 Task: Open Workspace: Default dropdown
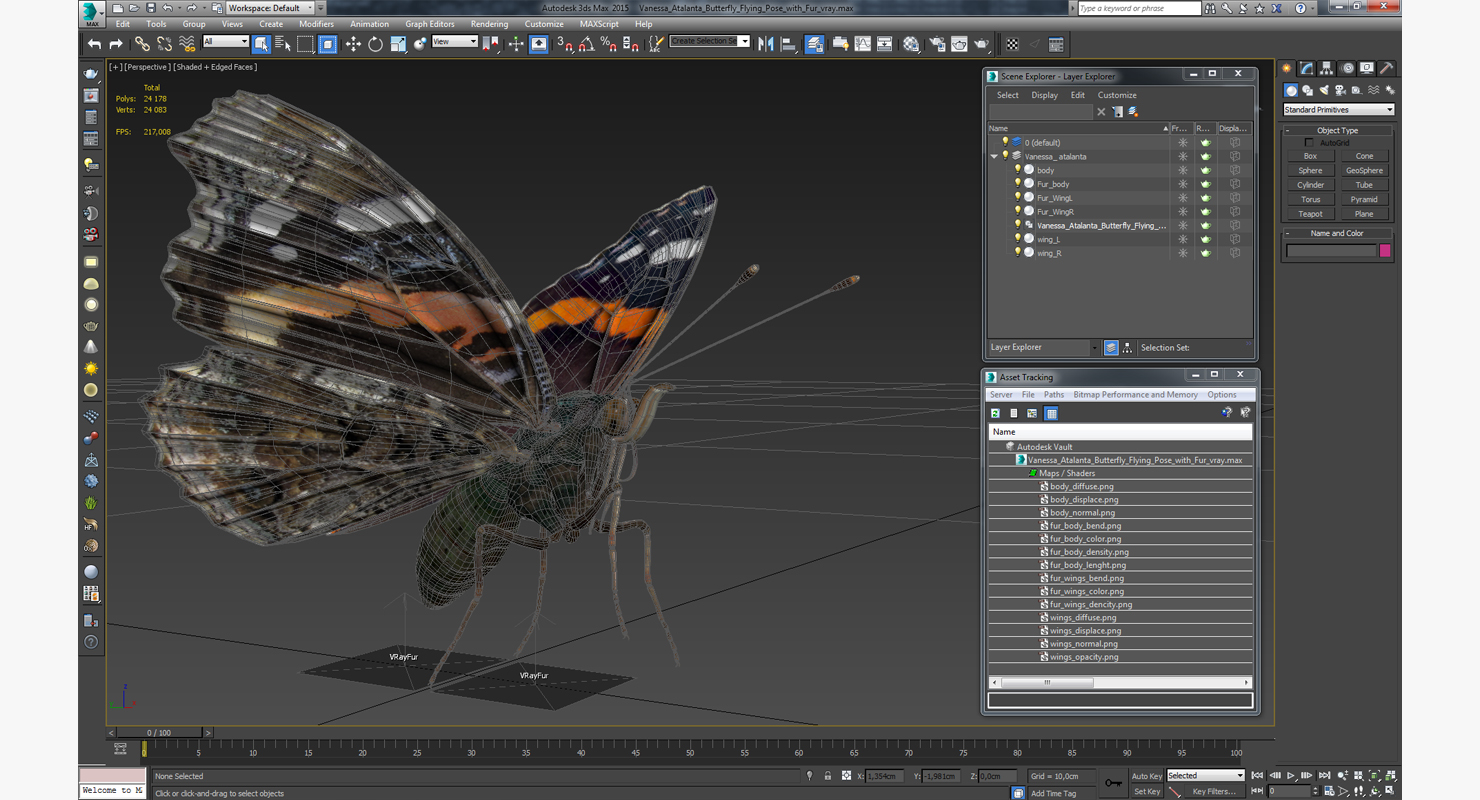tap(270, 8)
